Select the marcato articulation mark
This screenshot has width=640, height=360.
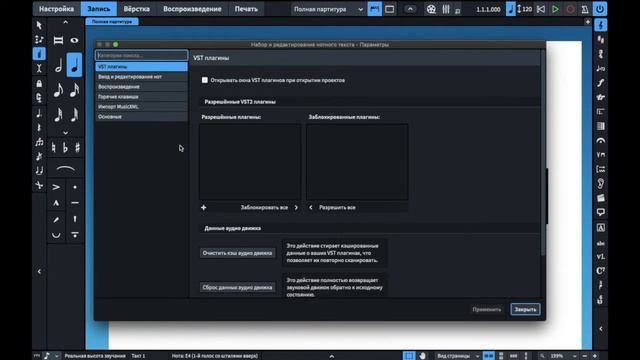point(56,203)
